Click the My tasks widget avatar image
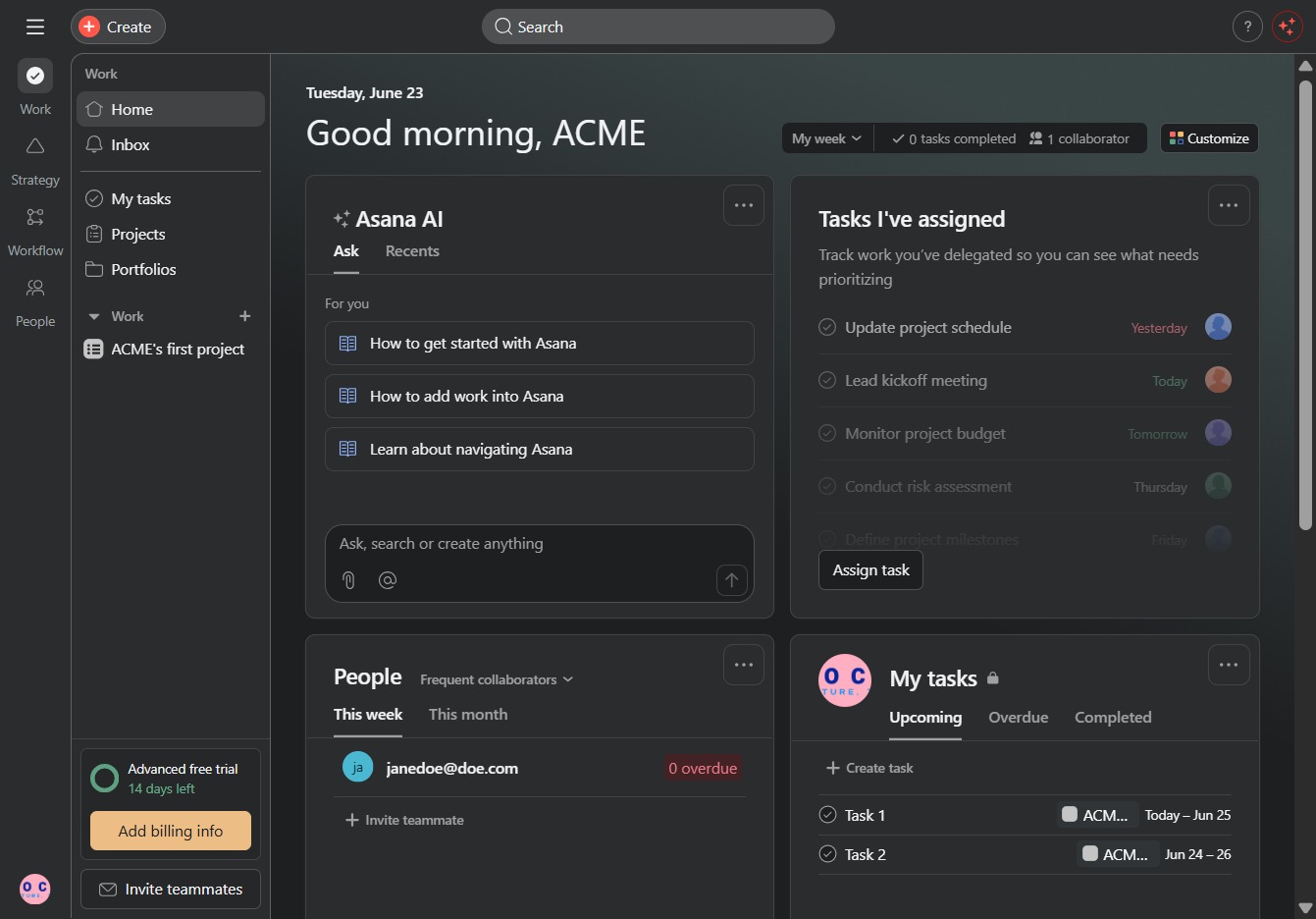The image size is (1316, 919). (845, 680)
